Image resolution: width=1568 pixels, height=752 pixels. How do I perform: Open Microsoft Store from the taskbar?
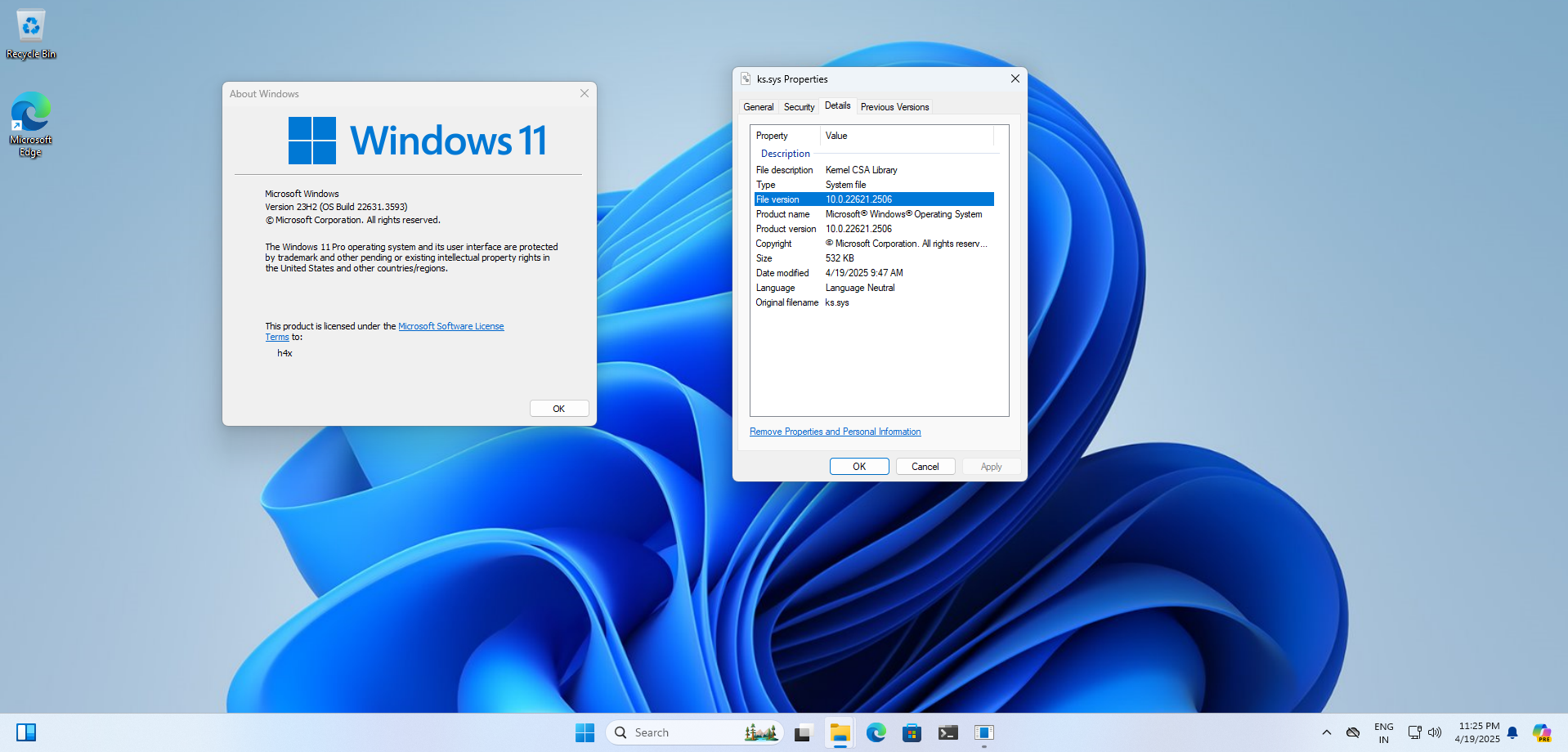(912, 733)
